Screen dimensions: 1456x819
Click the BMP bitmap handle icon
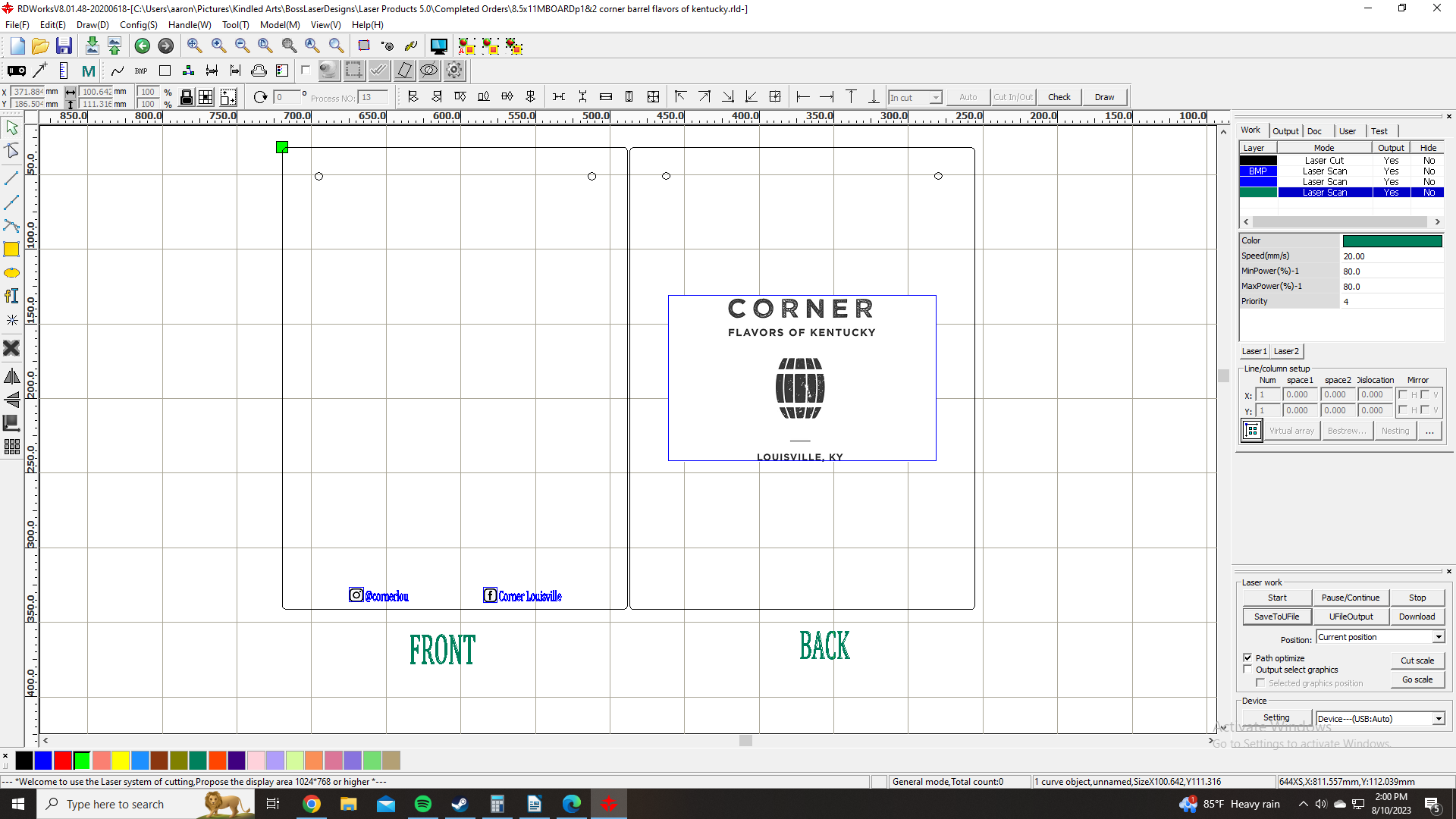point(141,71)
